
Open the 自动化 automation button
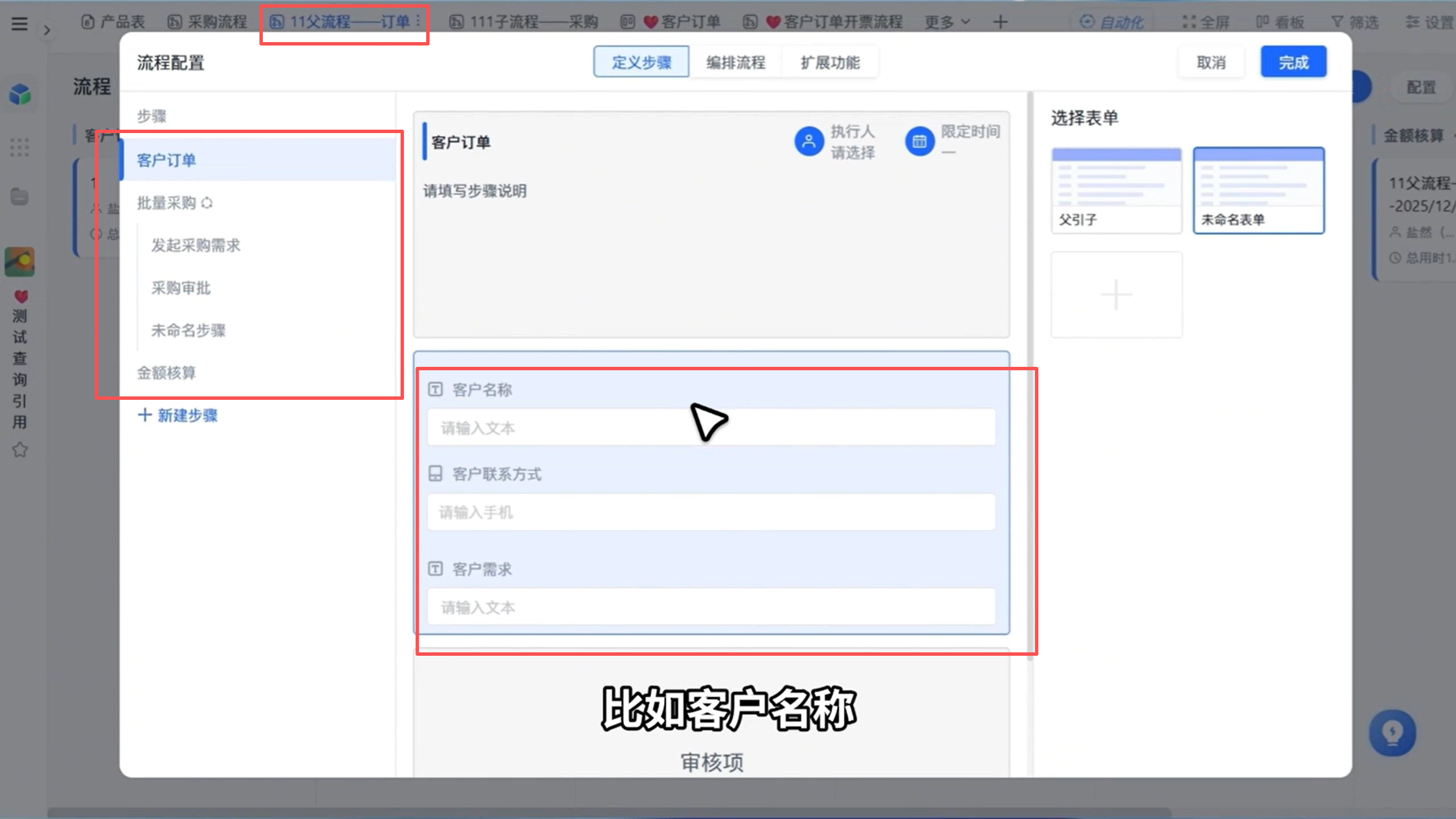click(x=1112, y=22)
